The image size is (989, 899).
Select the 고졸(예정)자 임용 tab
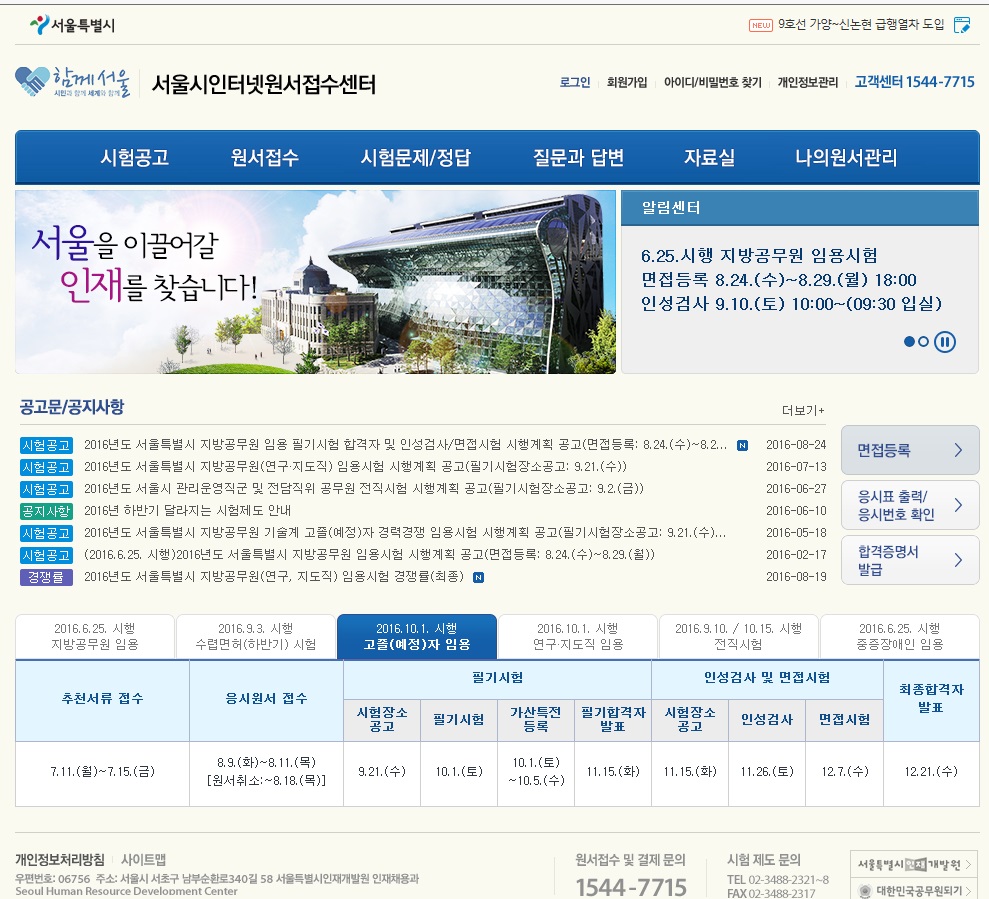tap(417, 637)
